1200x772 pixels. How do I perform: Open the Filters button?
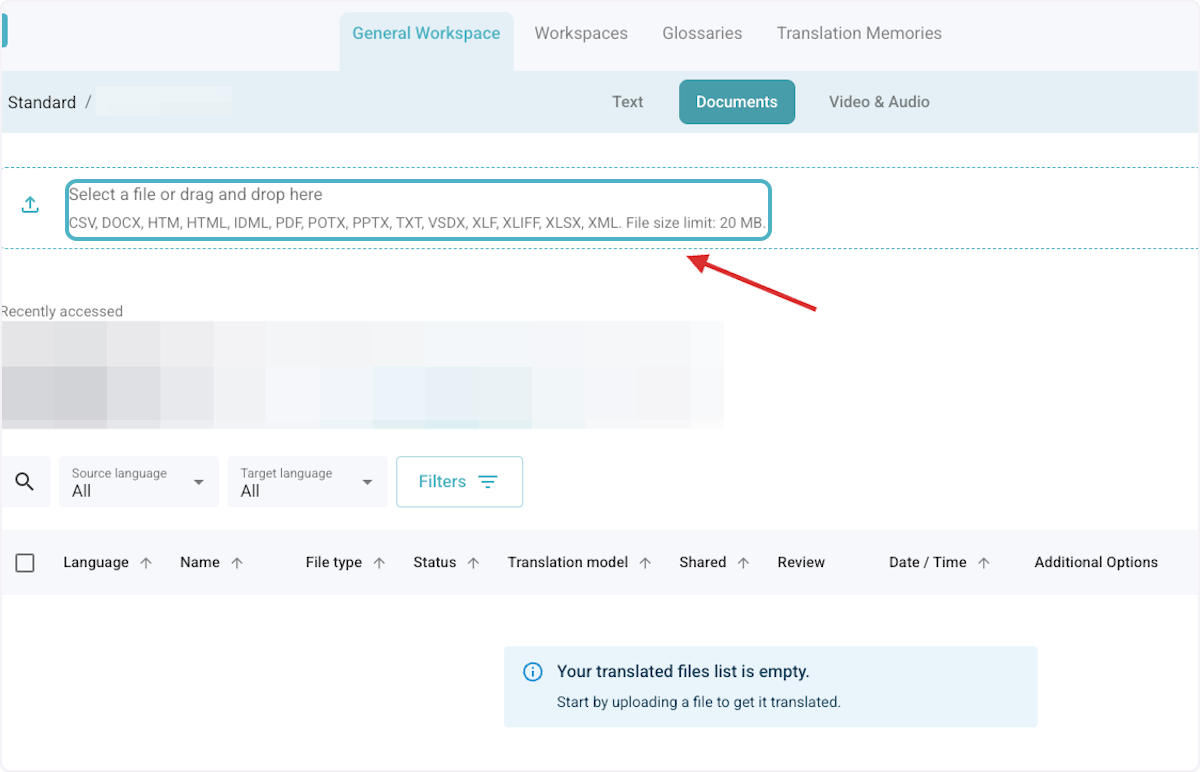click(x=459, y=482)
